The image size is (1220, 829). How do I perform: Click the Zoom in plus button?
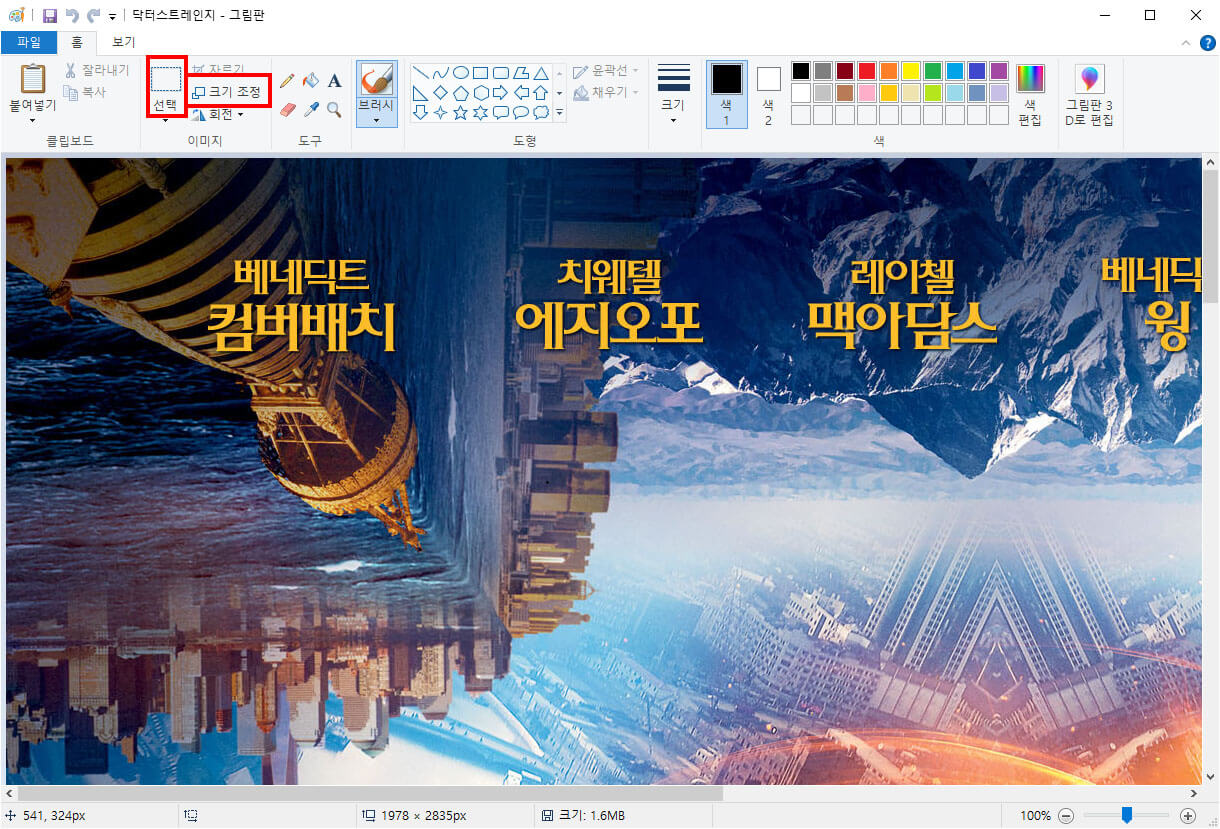tap(1188, 816)
